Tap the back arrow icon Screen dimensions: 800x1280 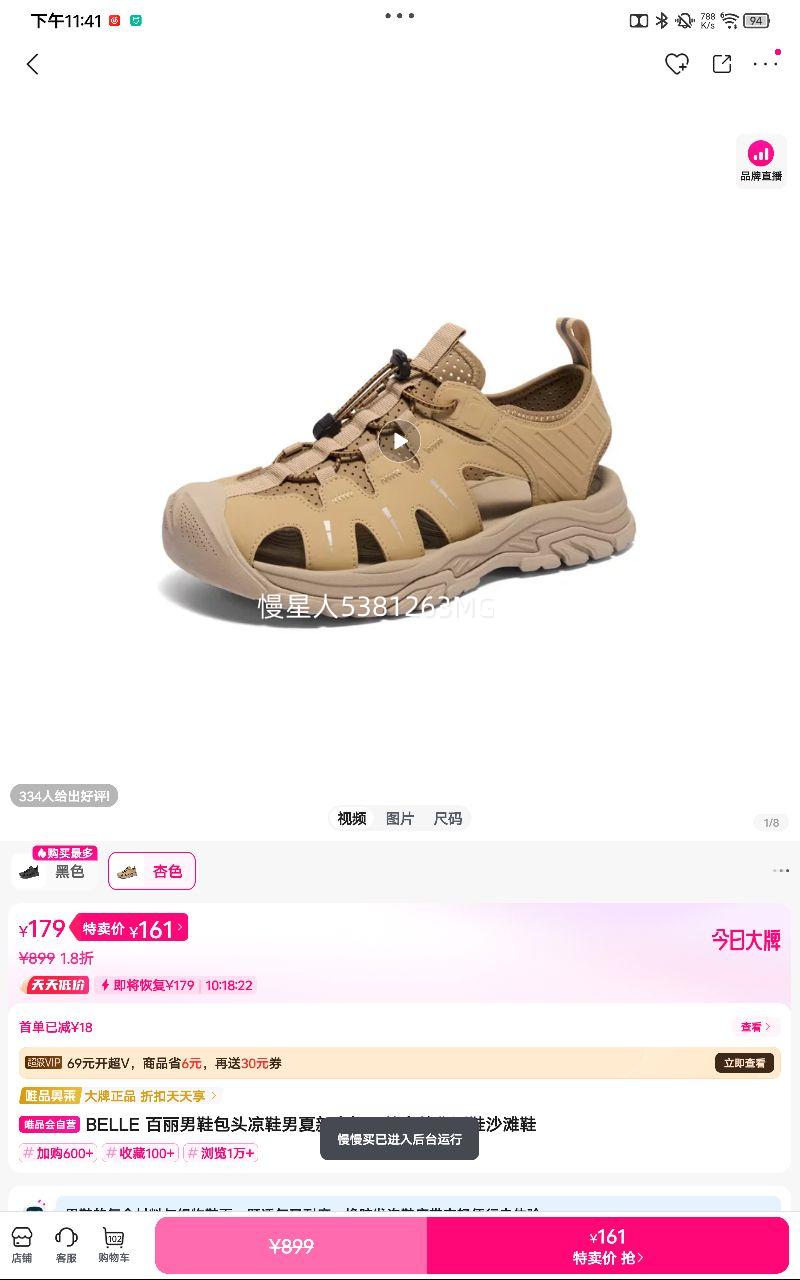[x=32, y=64]
